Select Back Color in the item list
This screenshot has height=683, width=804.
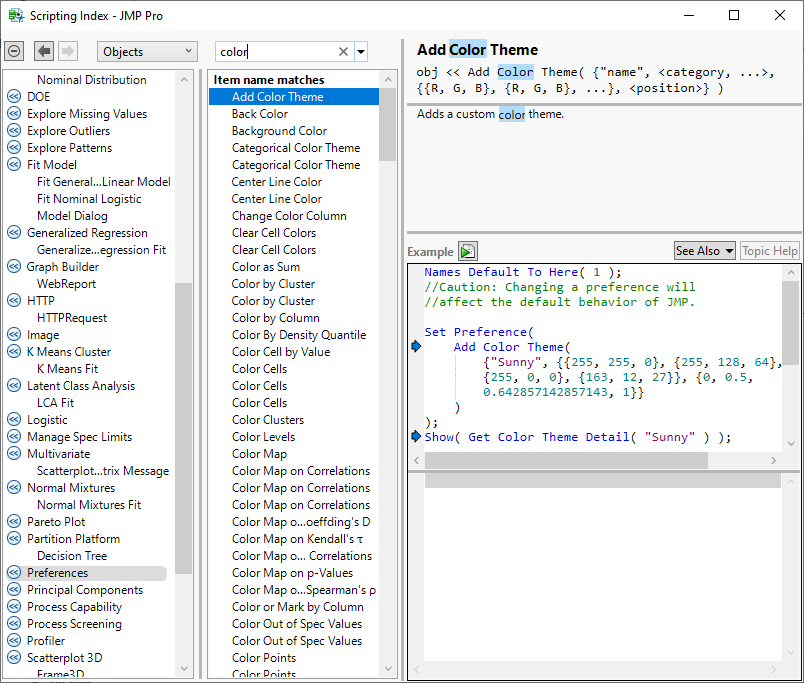tap(260, 114)
